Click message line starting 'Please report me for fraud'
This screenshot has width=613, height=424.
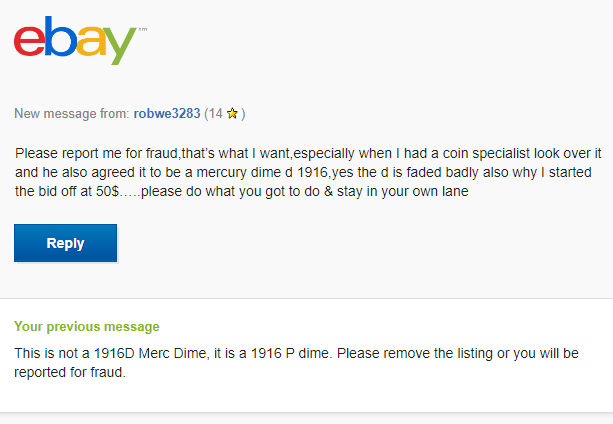click(x=90, y=153)
